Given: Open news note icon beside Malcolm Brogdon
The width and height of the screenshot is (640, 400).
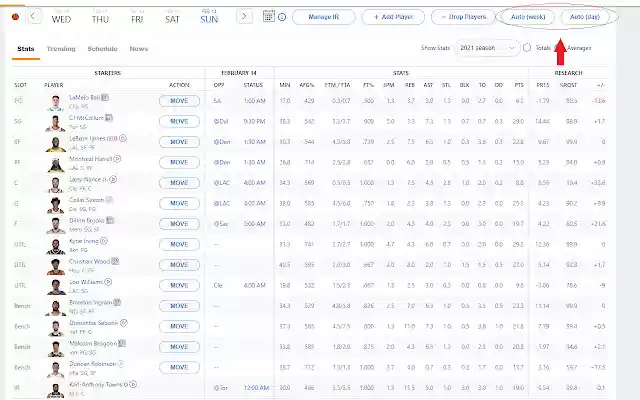Looking at the screenshot, I should (x=122, y=344).
